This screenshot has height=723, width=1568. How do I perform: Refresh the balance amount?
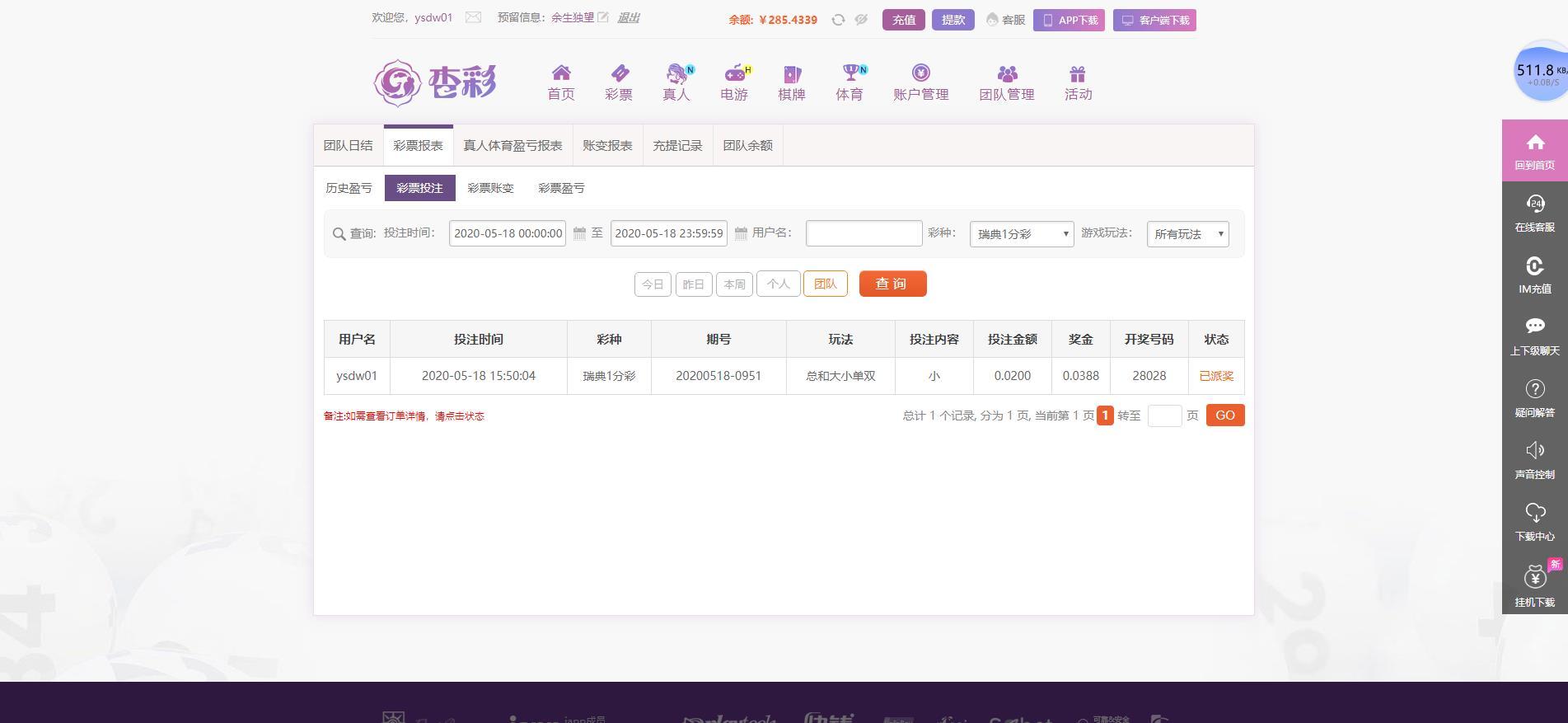(838, 20)
